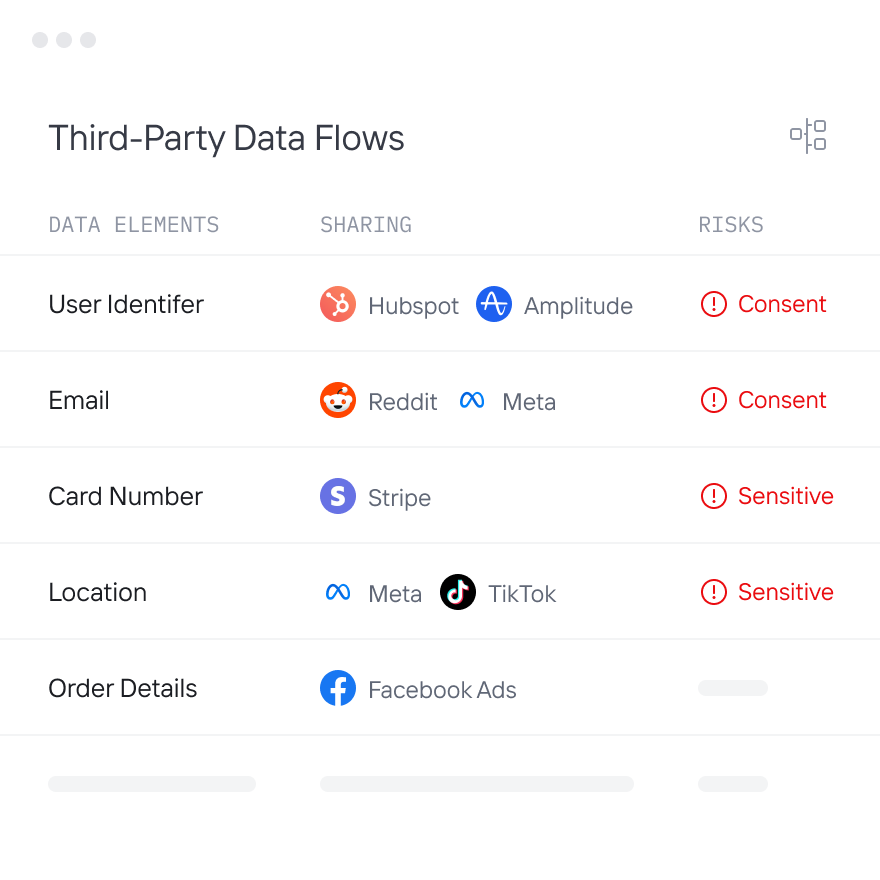This screenshot has height=880, width=880.
Task: Click alert icon in Card Number row
Action: [713, 497]
